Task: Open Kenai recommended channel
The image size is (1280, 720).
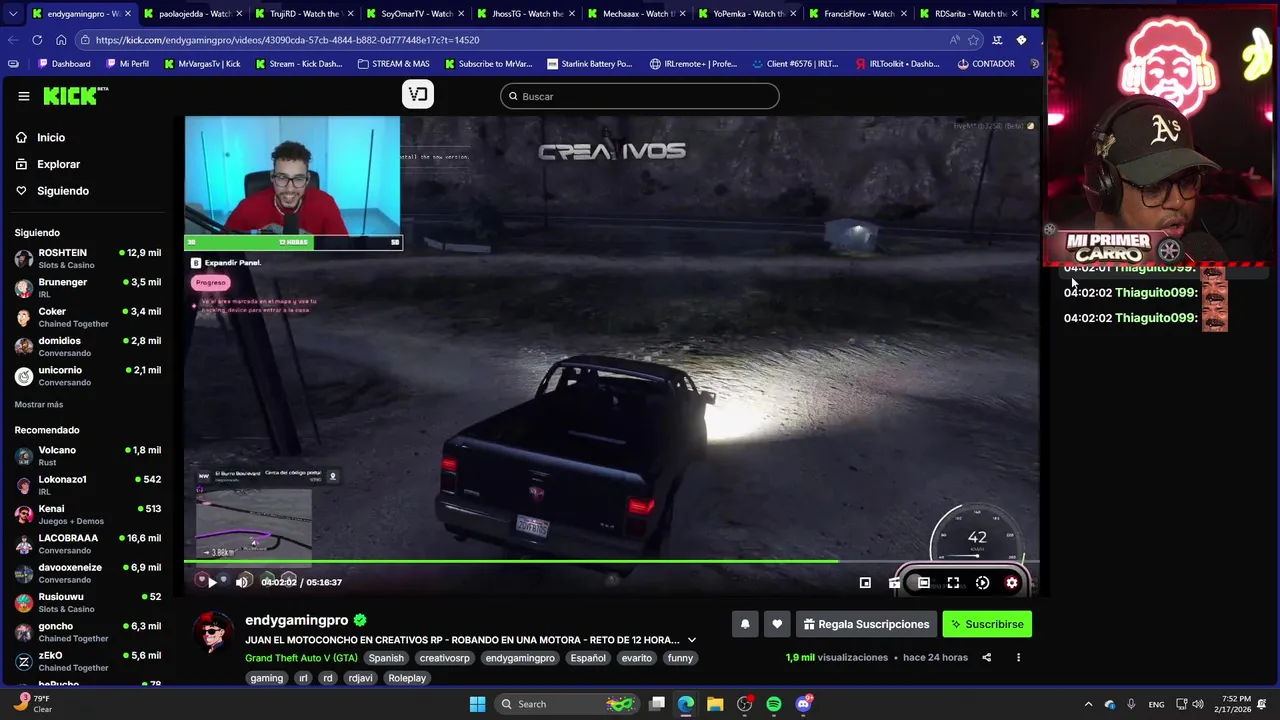Action: coord(88,515)
